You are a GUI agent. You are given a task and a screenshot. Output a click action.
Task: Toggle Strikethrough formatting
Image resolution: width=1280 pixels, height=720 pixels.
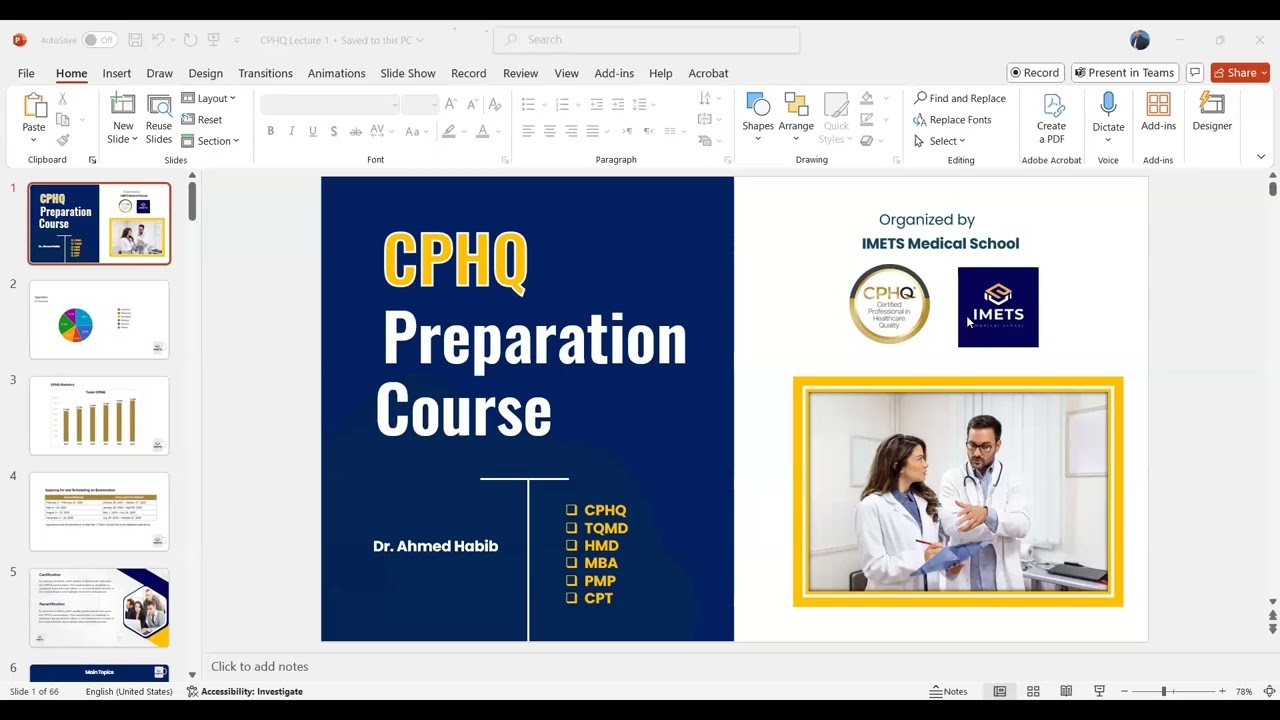point(355,131)
